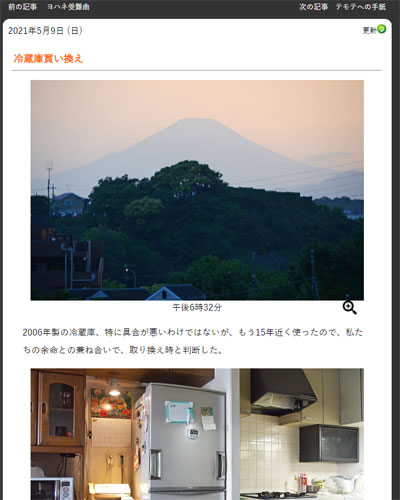Open the range hood kitchen photo
Image resolution: width=400 pixels, height=500 pixels.
coord(302,434)
